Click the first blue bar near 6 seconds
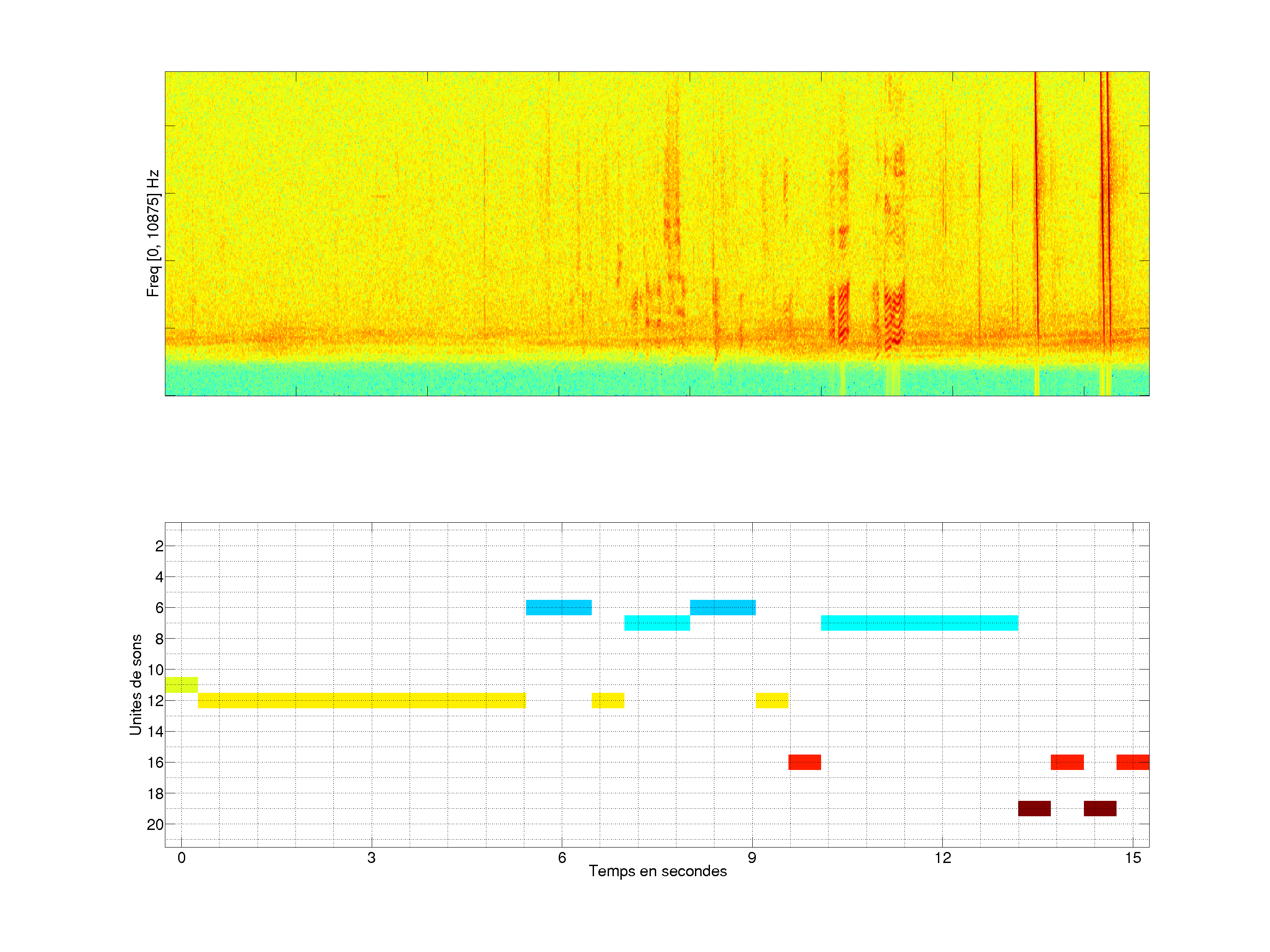 [x=558, y=607]
